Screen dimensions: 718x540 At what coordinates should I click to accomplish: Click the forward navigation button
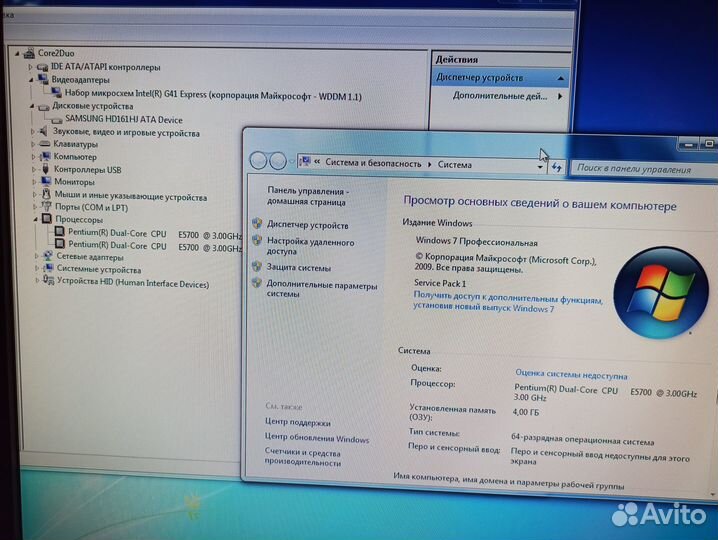click(x=277, y=161)
